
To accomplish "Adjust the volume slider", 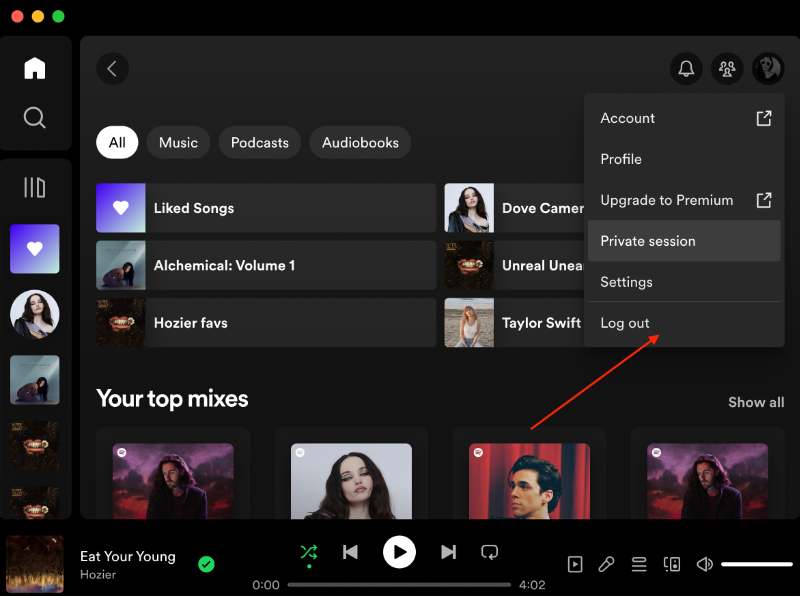I will (x=757, y=564).
